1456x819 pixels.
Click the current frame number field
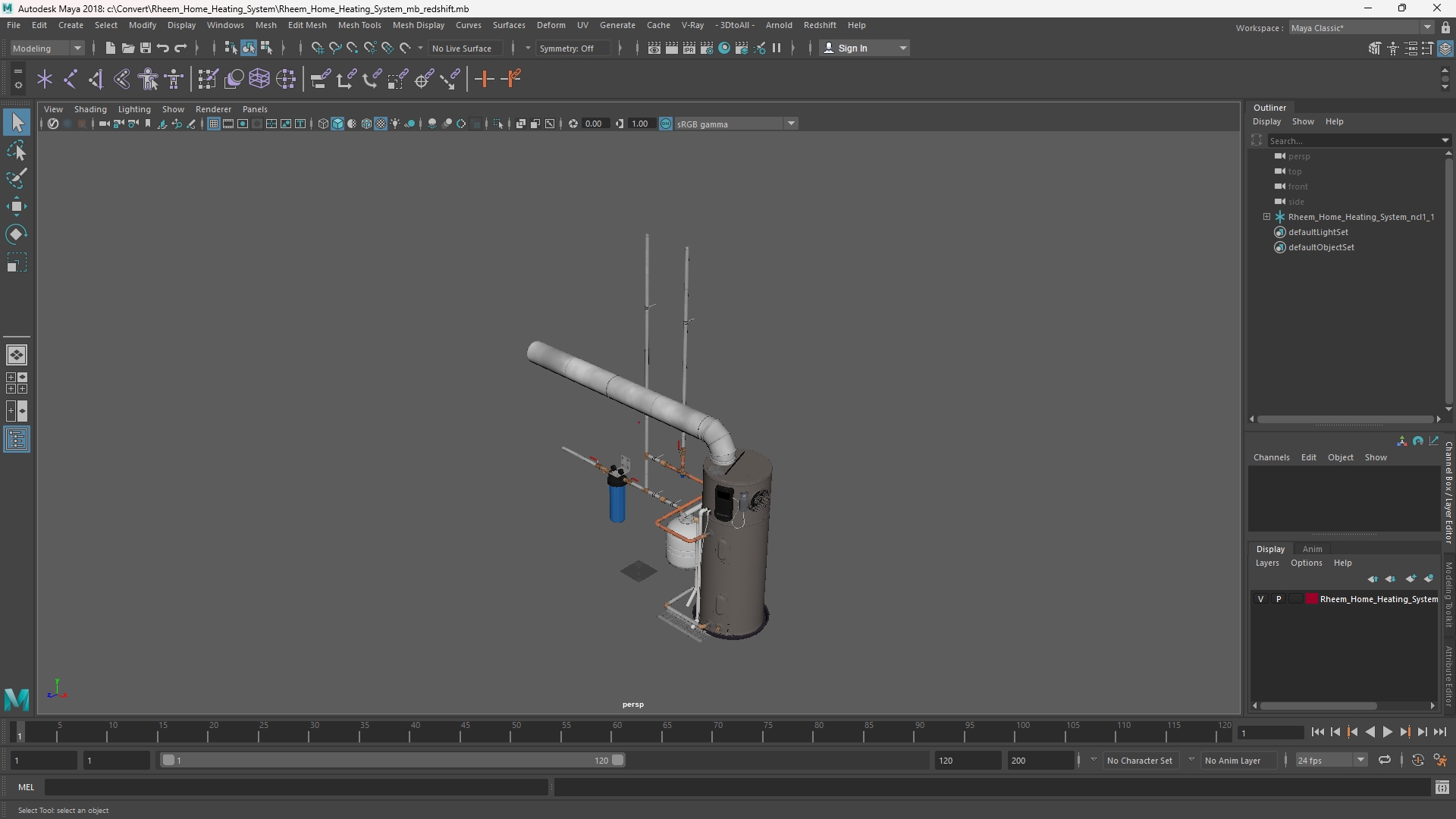1270,733
